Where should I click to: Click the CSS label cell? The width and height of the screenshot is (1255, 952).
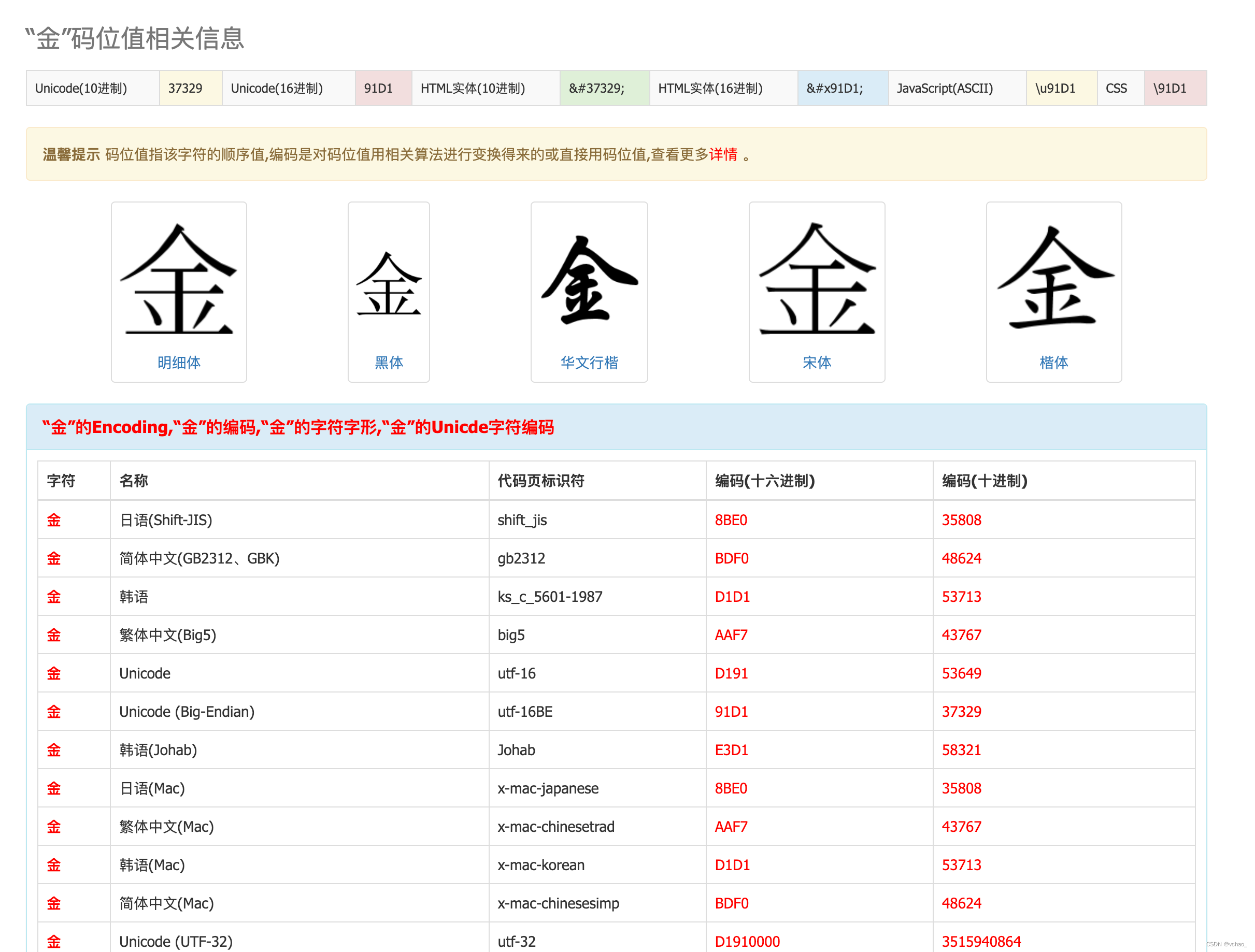coord(1121,88)
